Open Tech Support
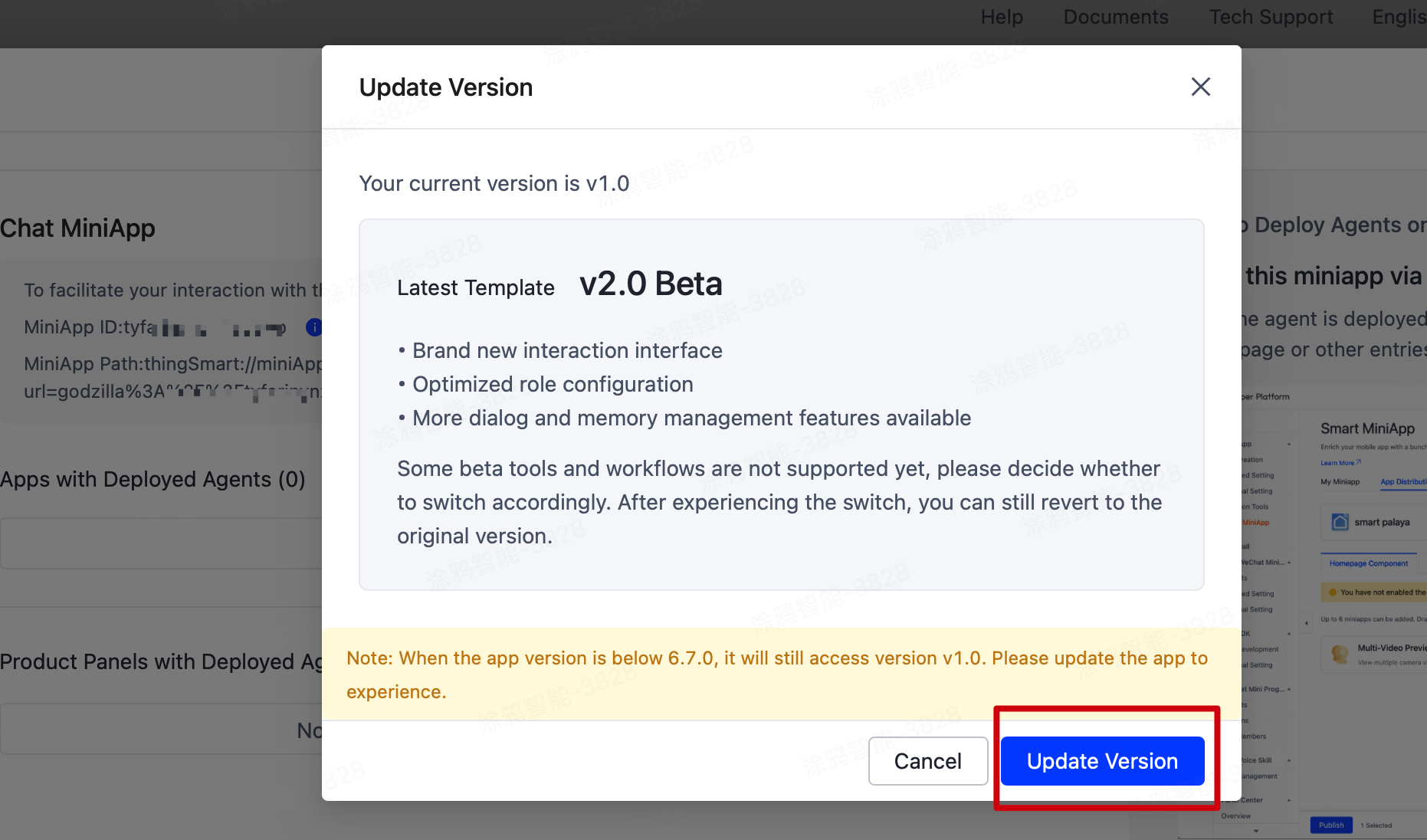The width and height of the screenshot is (1427, 840). (x=1271, y=17)
